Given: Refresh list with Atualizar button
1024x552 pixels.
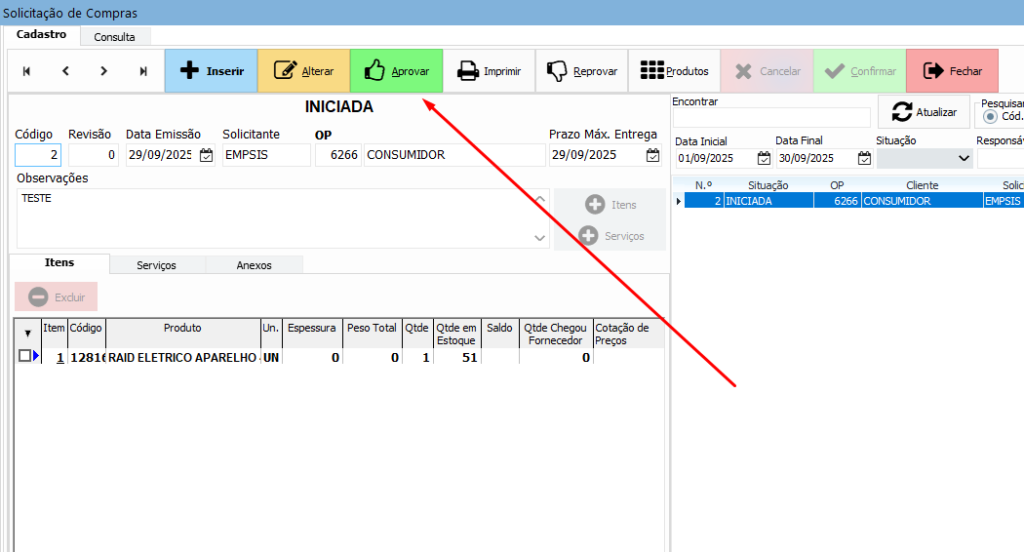Looking at the screenshot, I should pyautogui.click(x=924, y=112).
